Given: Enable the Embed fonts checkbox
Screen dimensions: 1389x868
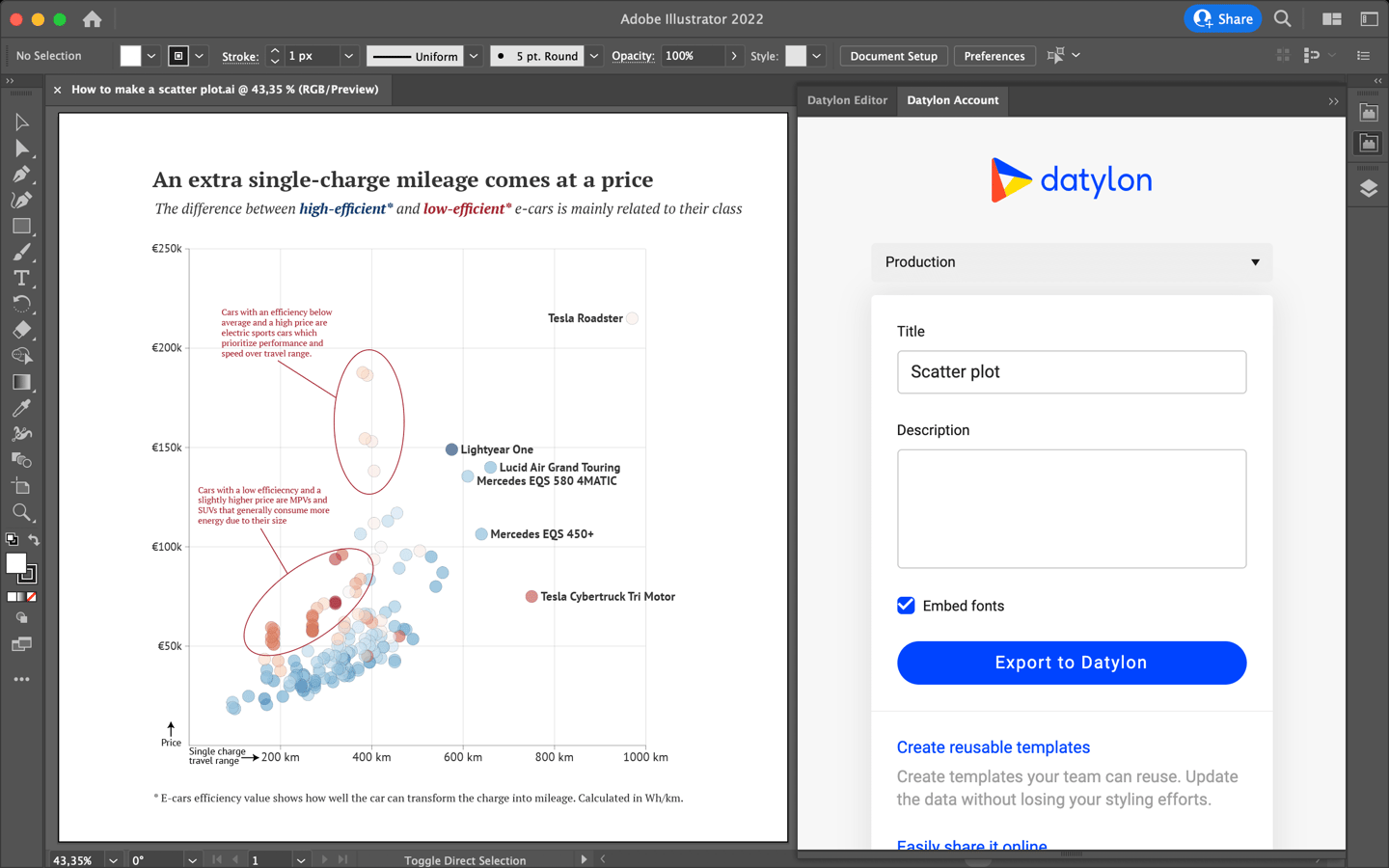Looking at the screenshot, I should click(x=905, y=606).
